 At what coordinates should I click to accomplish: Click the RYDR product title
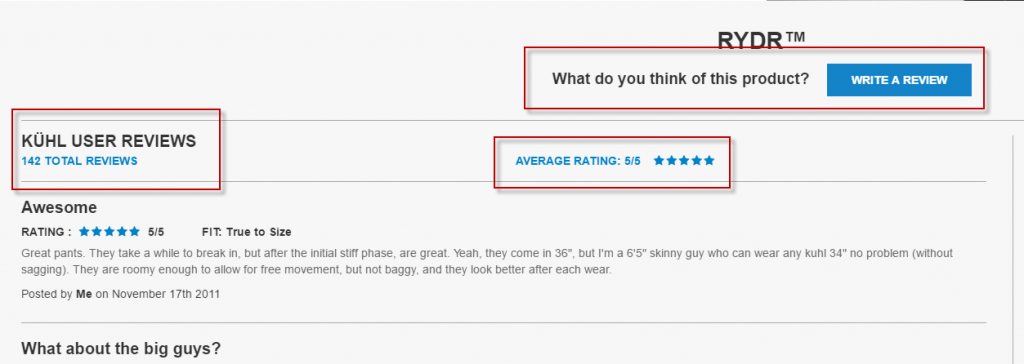click(761, 41)
